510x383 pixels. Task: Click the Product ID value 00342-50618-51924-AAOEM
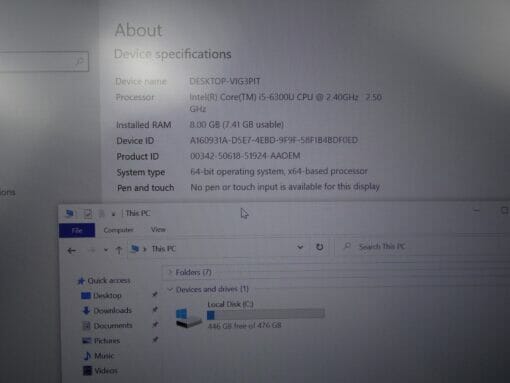coord(245,156)
